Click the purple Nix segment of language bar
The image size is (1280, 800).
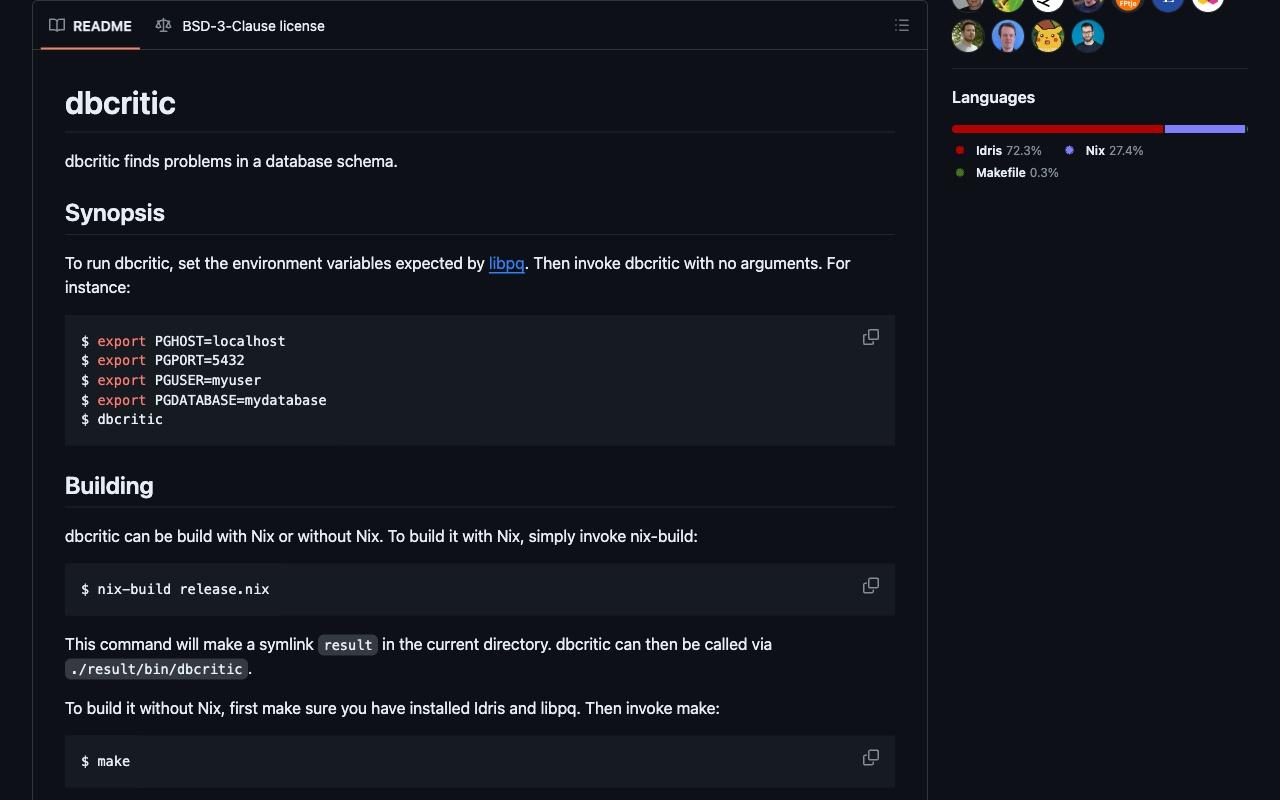click(x=1205, y=129)
